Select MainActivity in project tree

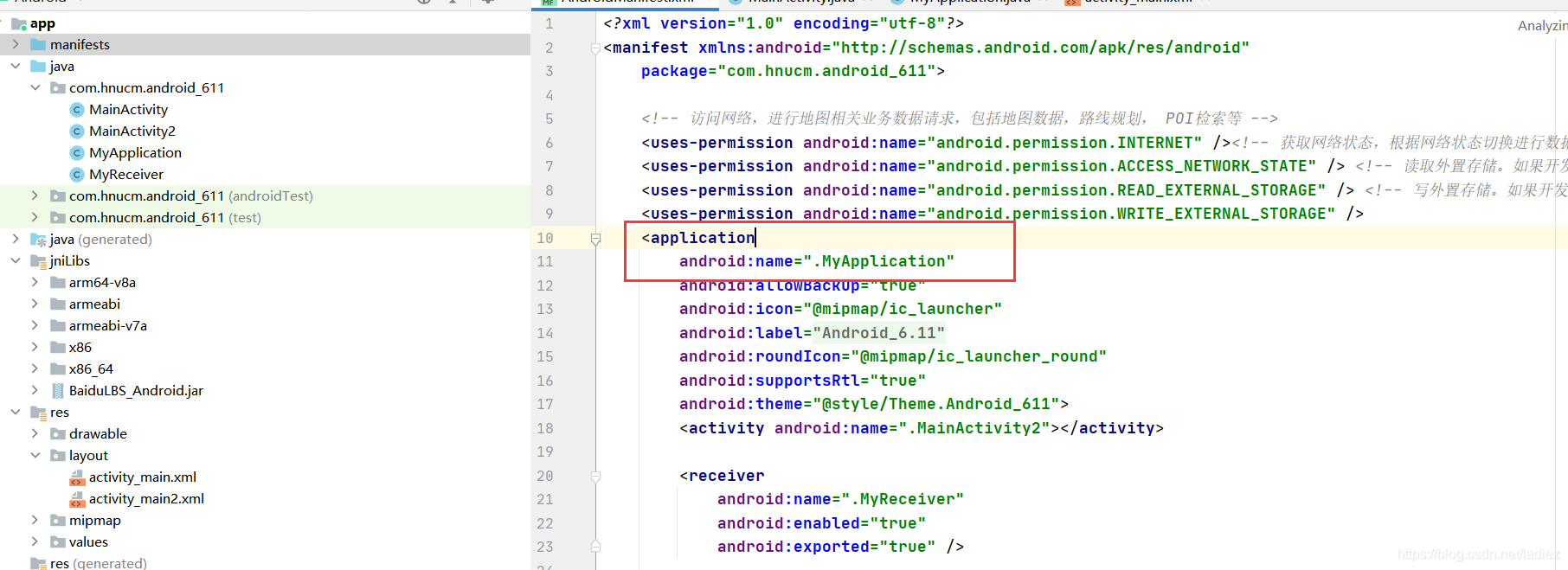128,109
